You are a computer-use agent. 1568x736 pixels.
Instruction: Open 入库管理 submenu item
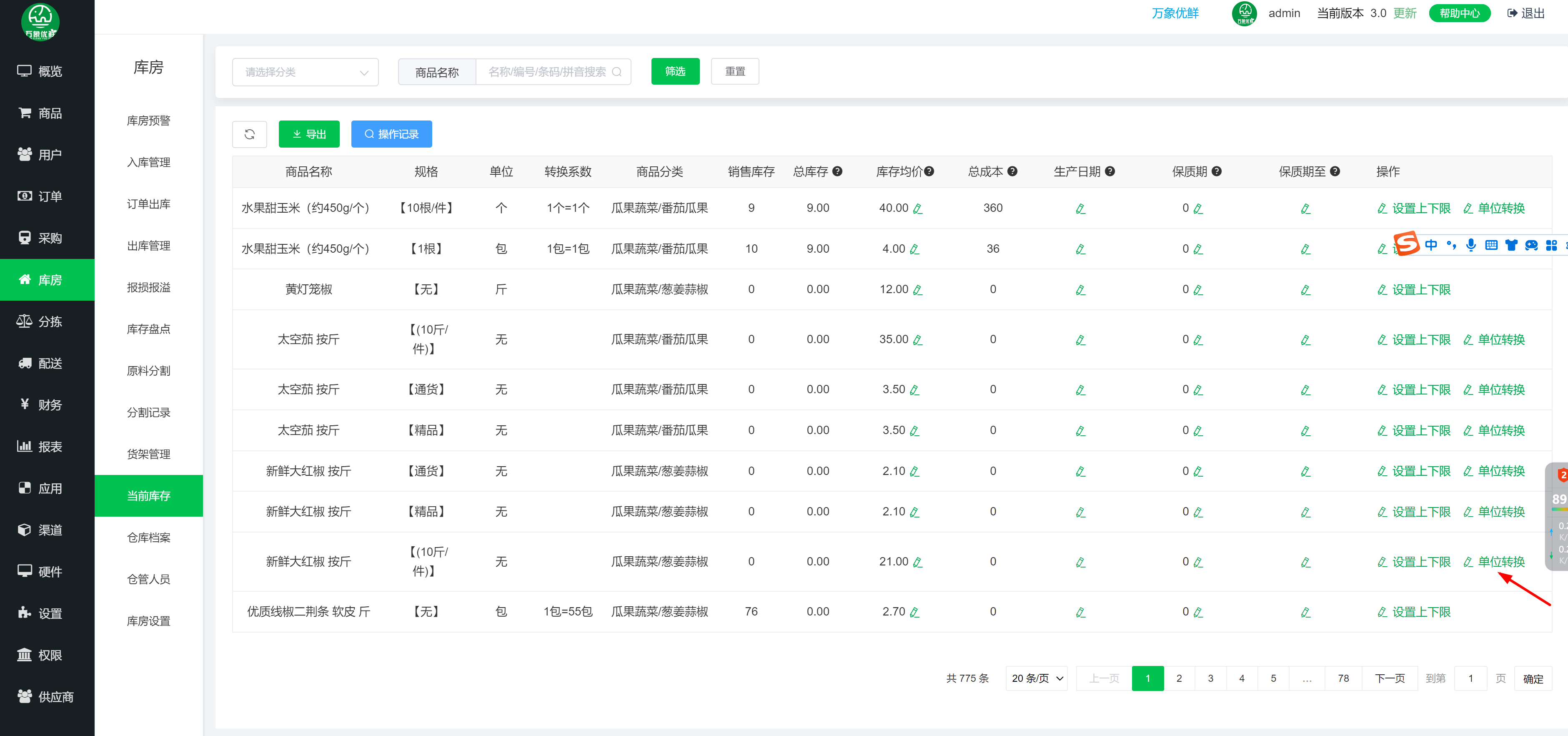tap(148, 163)
